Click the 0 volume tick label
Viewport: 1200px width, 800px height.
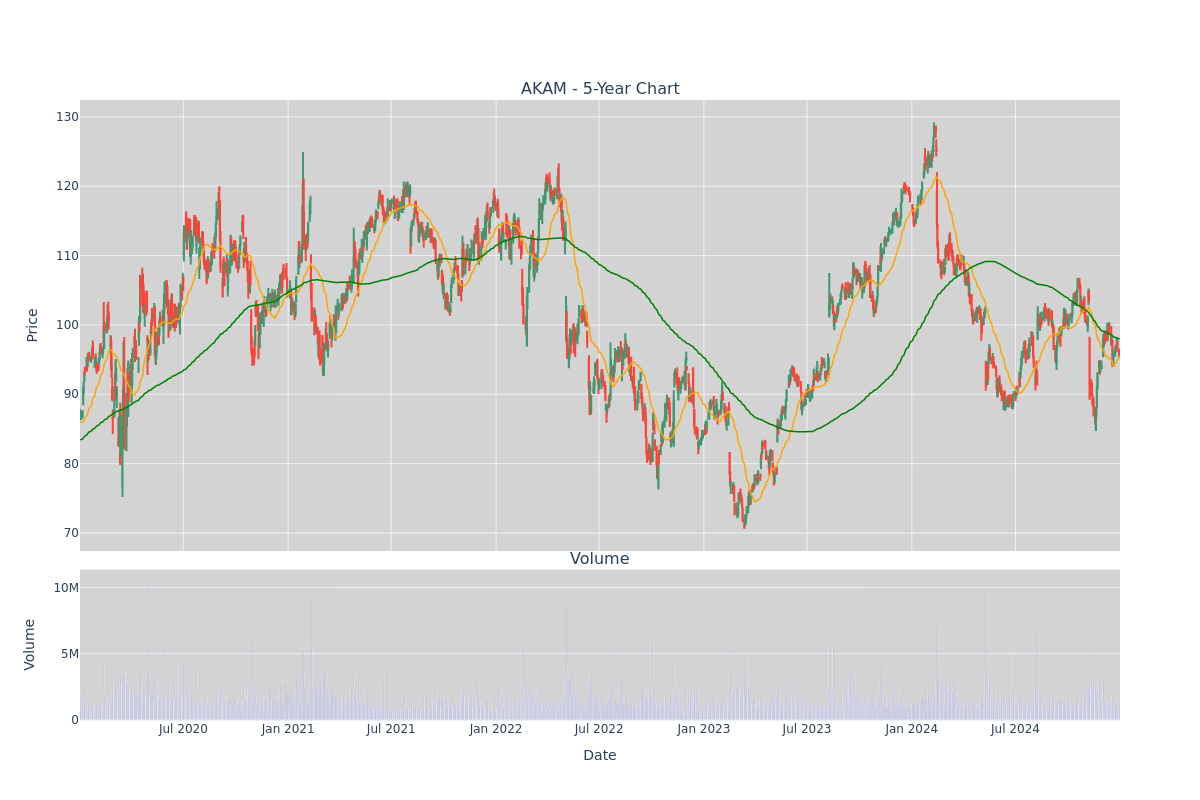[x=75, y=720]
